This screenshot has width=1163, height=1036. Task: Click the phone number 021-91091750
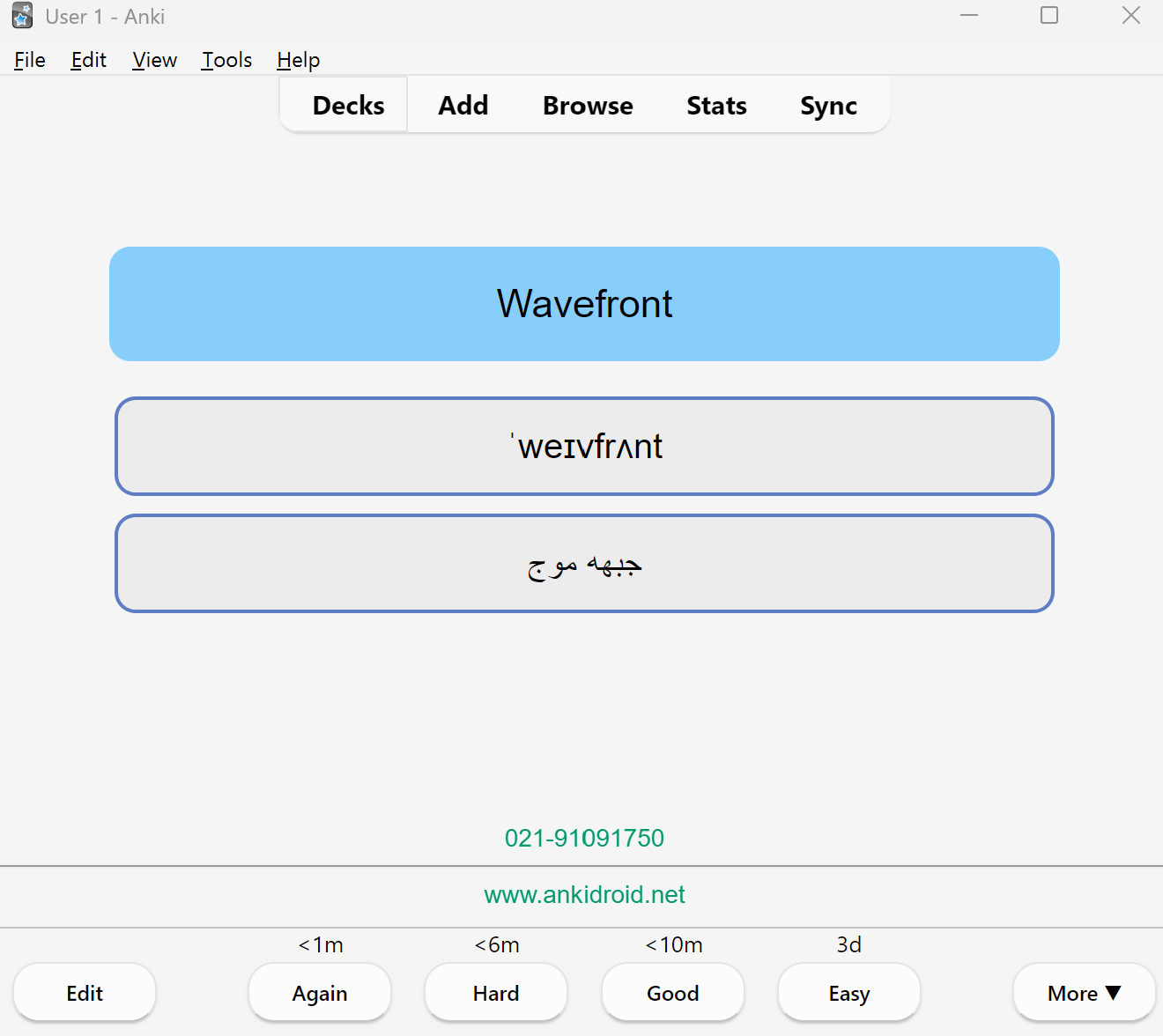(584, 838)
